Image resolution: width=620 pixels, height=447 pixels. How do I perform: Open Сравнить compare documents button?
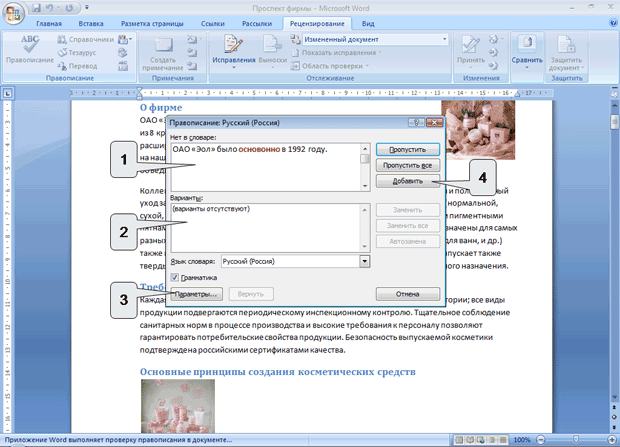(x=527, y=52)
